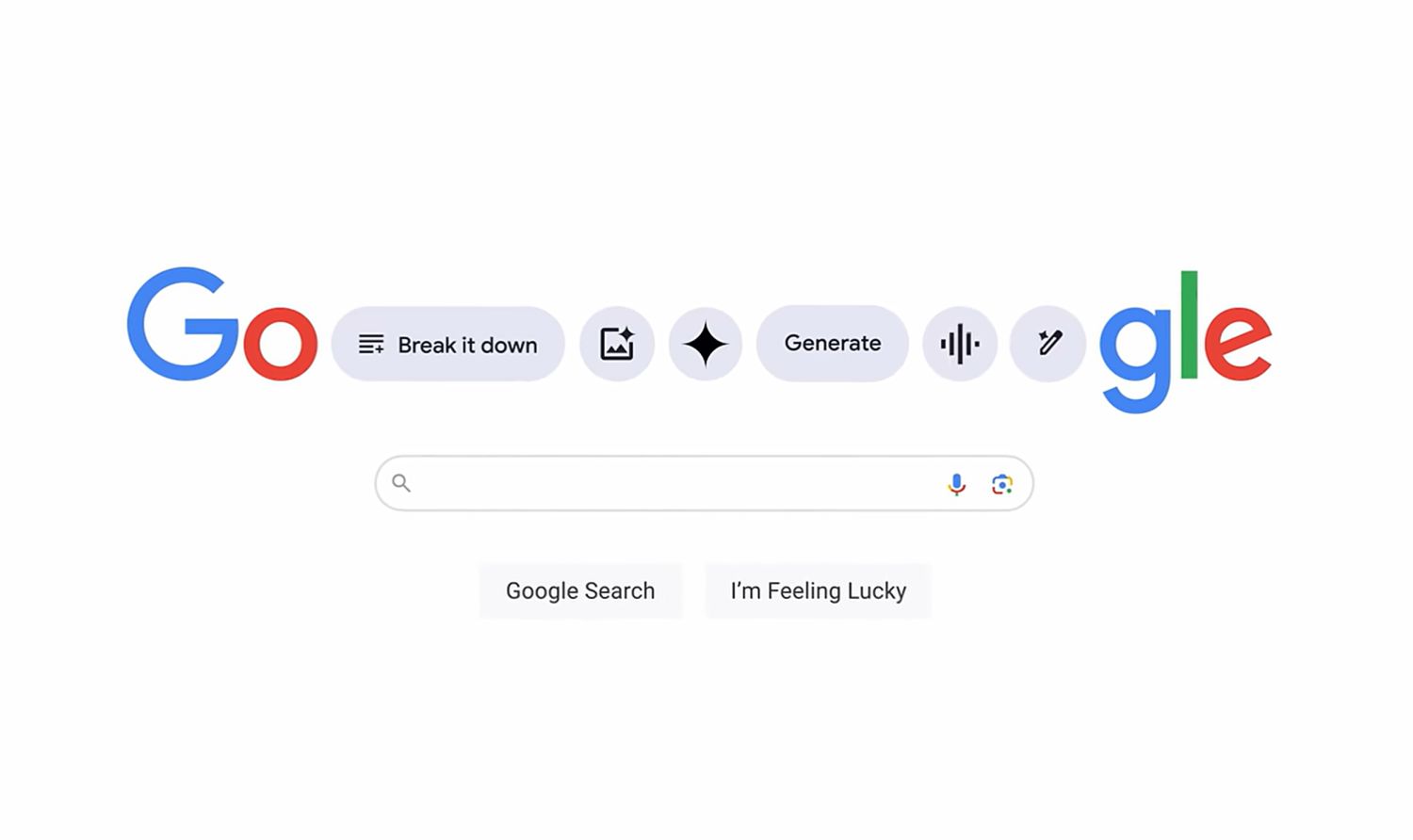Start voice search with the microphone icon
Screen dimensions: 1413x840
click(x=956, y=484)
